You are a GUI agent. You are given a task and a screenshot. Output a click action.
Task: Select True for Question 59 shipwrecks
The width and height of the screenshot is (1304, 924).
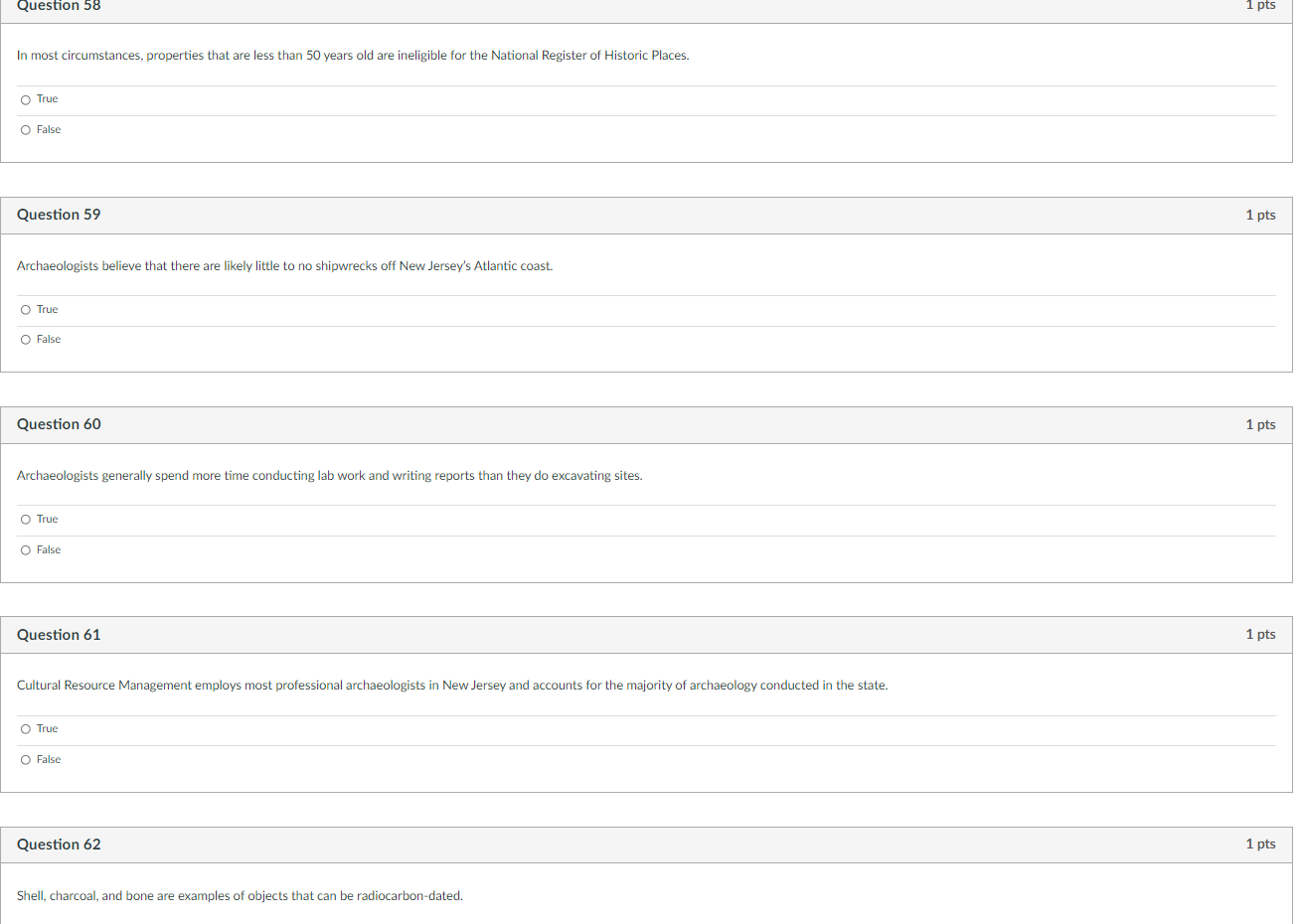coord(26,310)
